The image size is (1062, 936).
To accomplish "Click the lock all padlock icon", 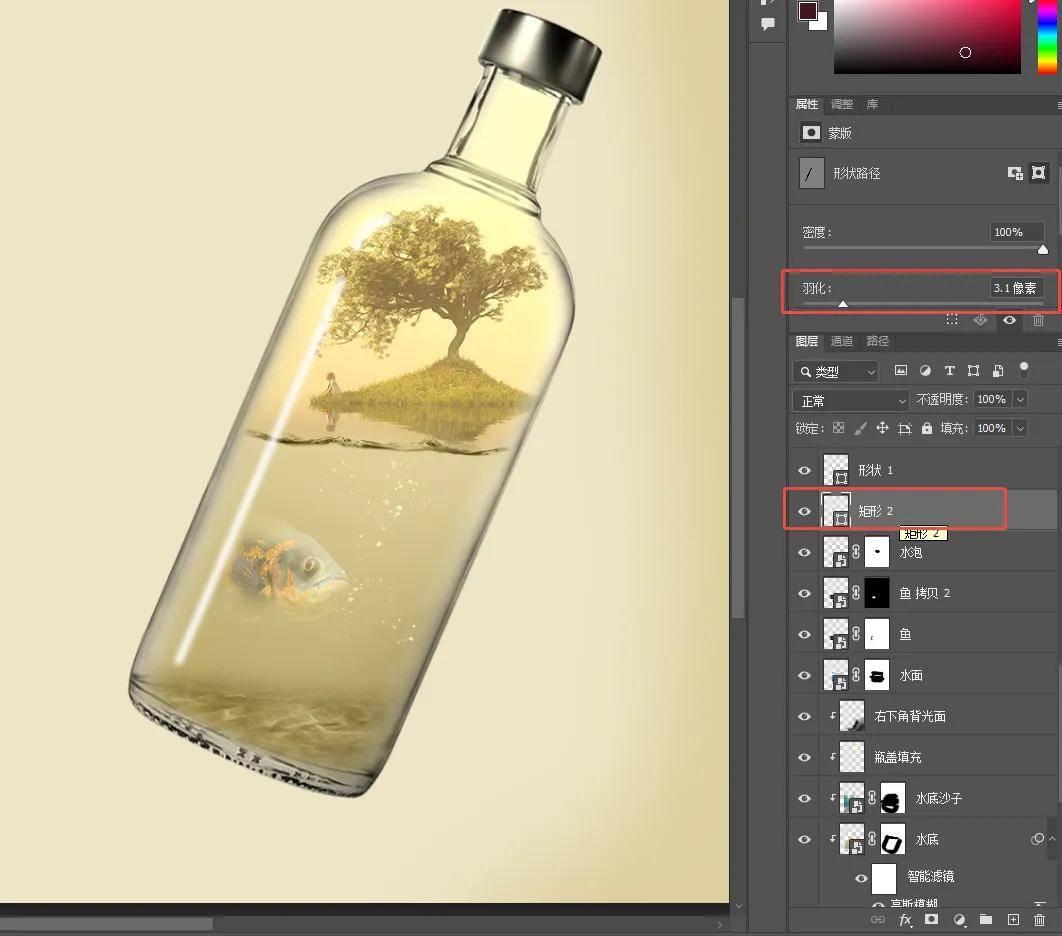I will 927,428.
